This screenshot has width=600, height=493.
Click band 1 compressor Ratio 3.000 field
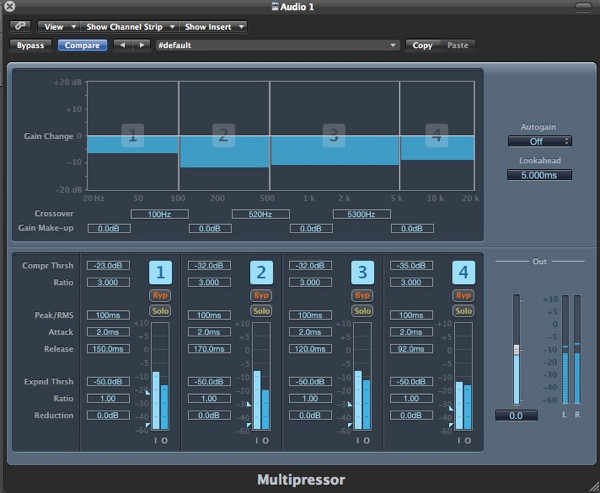point(108,282)
